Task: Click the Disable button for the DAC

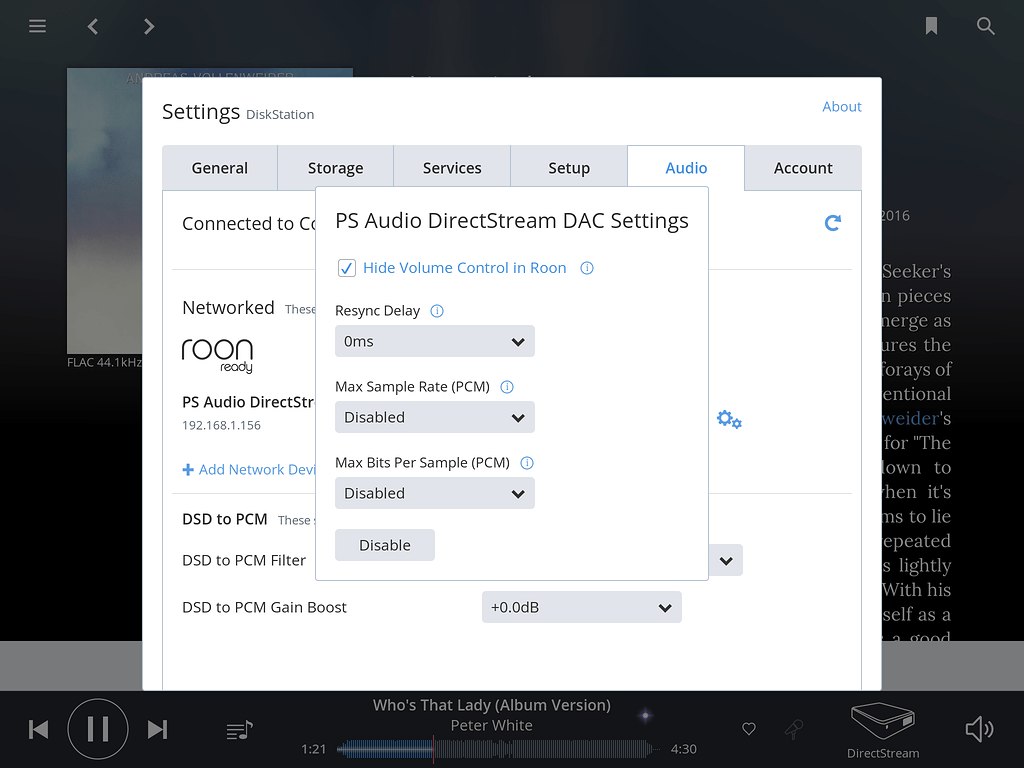Action: coord(384,544)
